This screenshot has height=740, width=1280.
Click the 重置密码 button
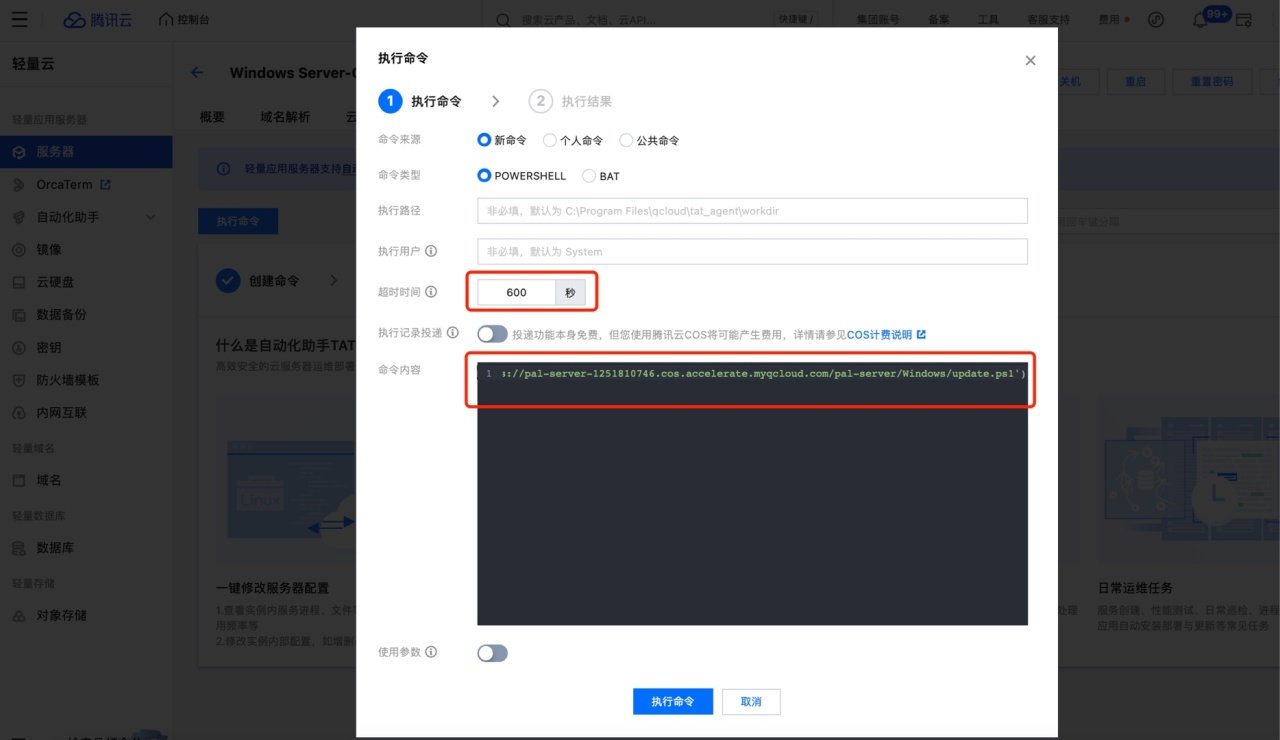coord(1212,82)
